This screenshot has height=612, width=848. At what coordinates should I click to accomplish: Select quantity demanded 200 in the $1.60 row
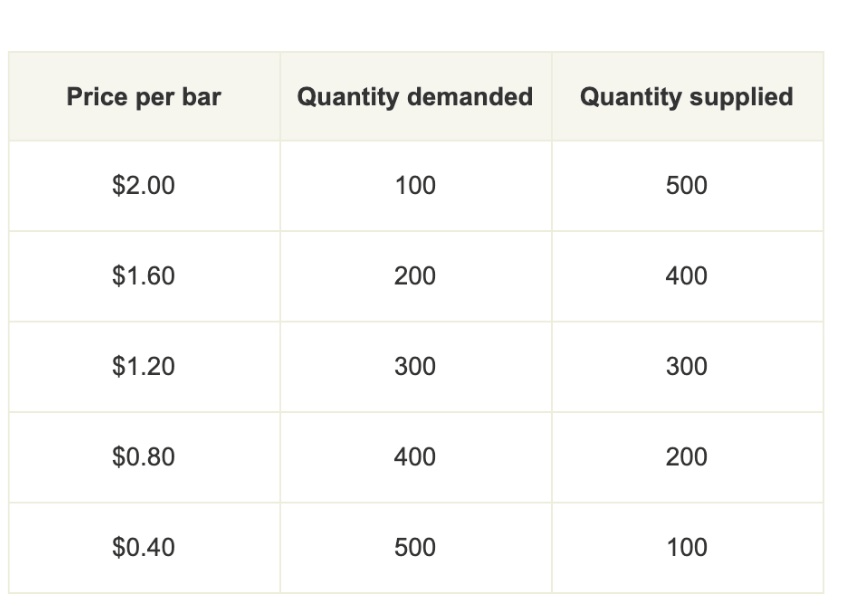tap(415, 276)
